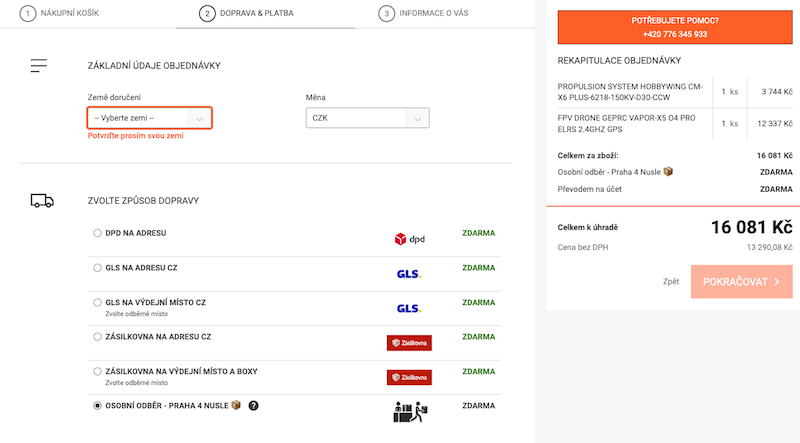Click Zvolte odběrné místo under GLS
The height and width of the screenshot is (443, 800).
click(136, 314)
